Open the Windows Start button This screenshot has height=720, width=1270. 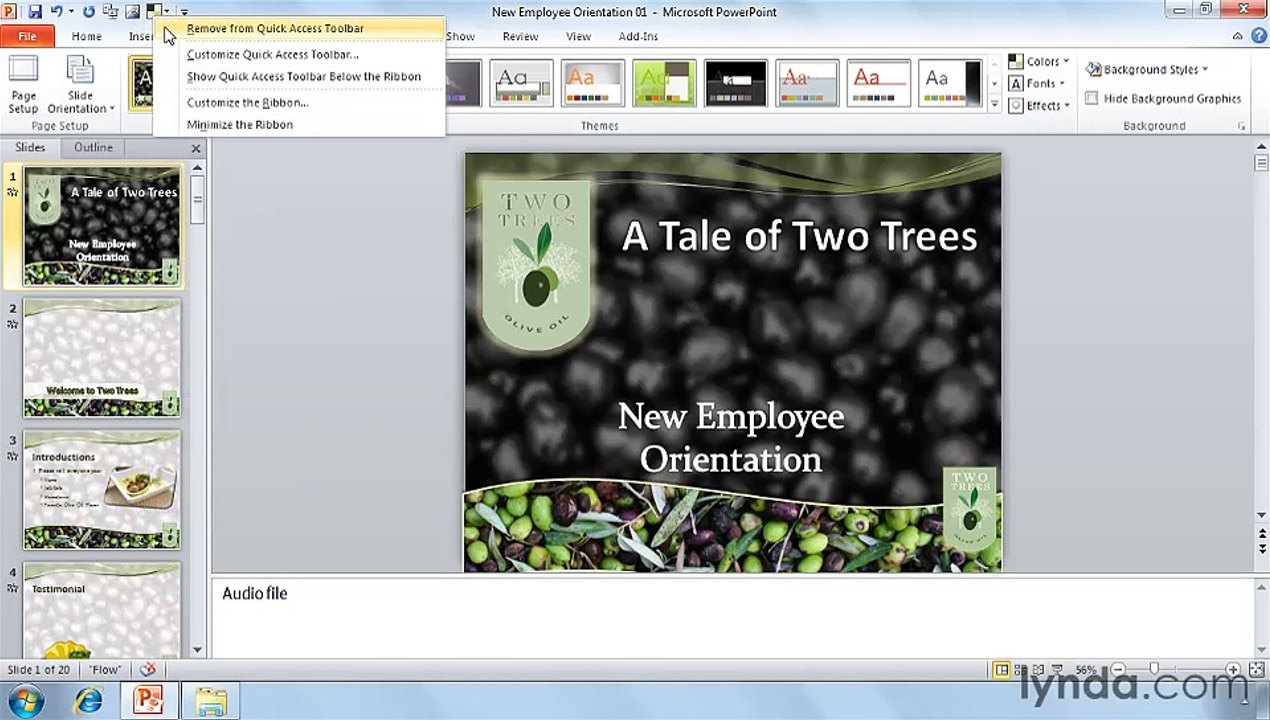tap(24, 701)
